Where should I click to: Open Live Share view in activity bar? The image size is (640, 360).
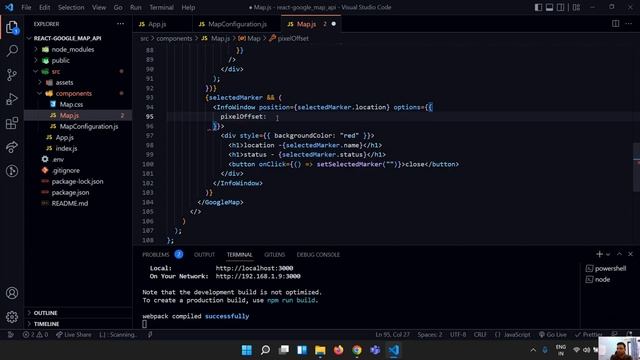click(12, 147)
